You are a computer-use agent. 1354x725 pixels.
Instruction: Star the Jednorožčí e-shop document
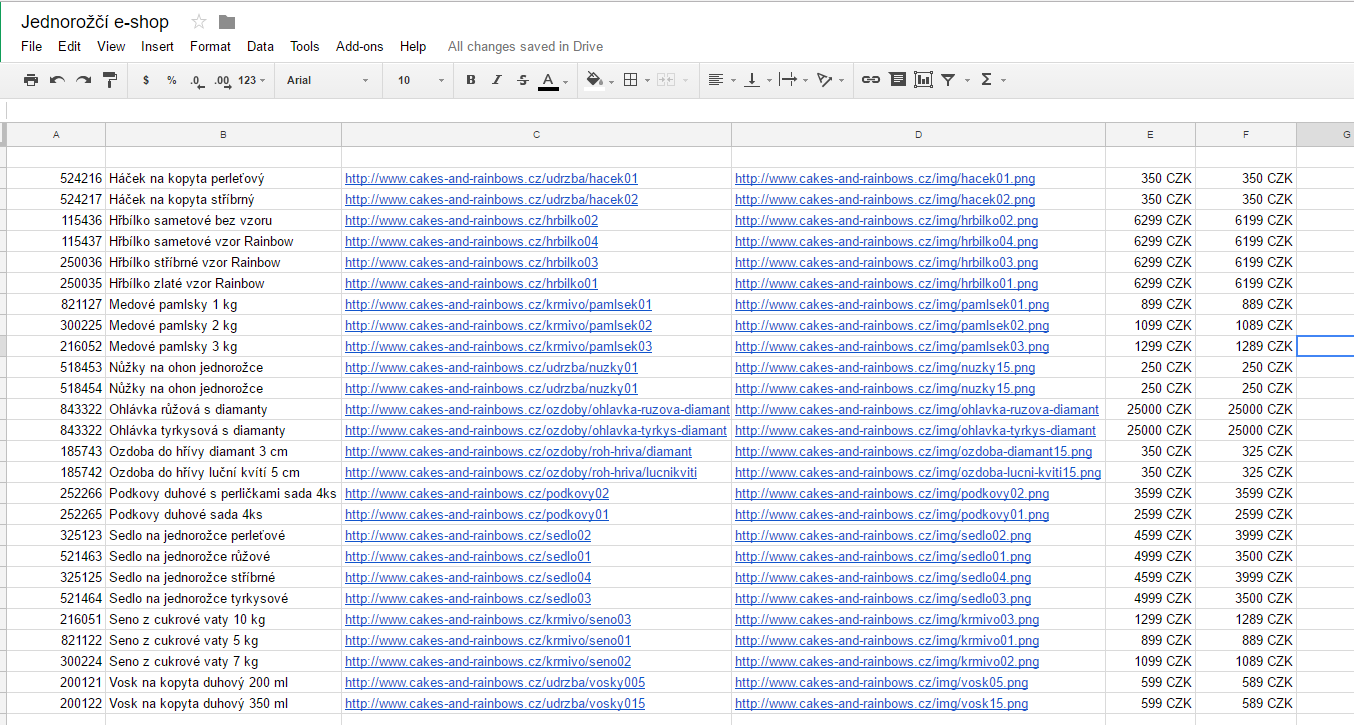point(198,22)
